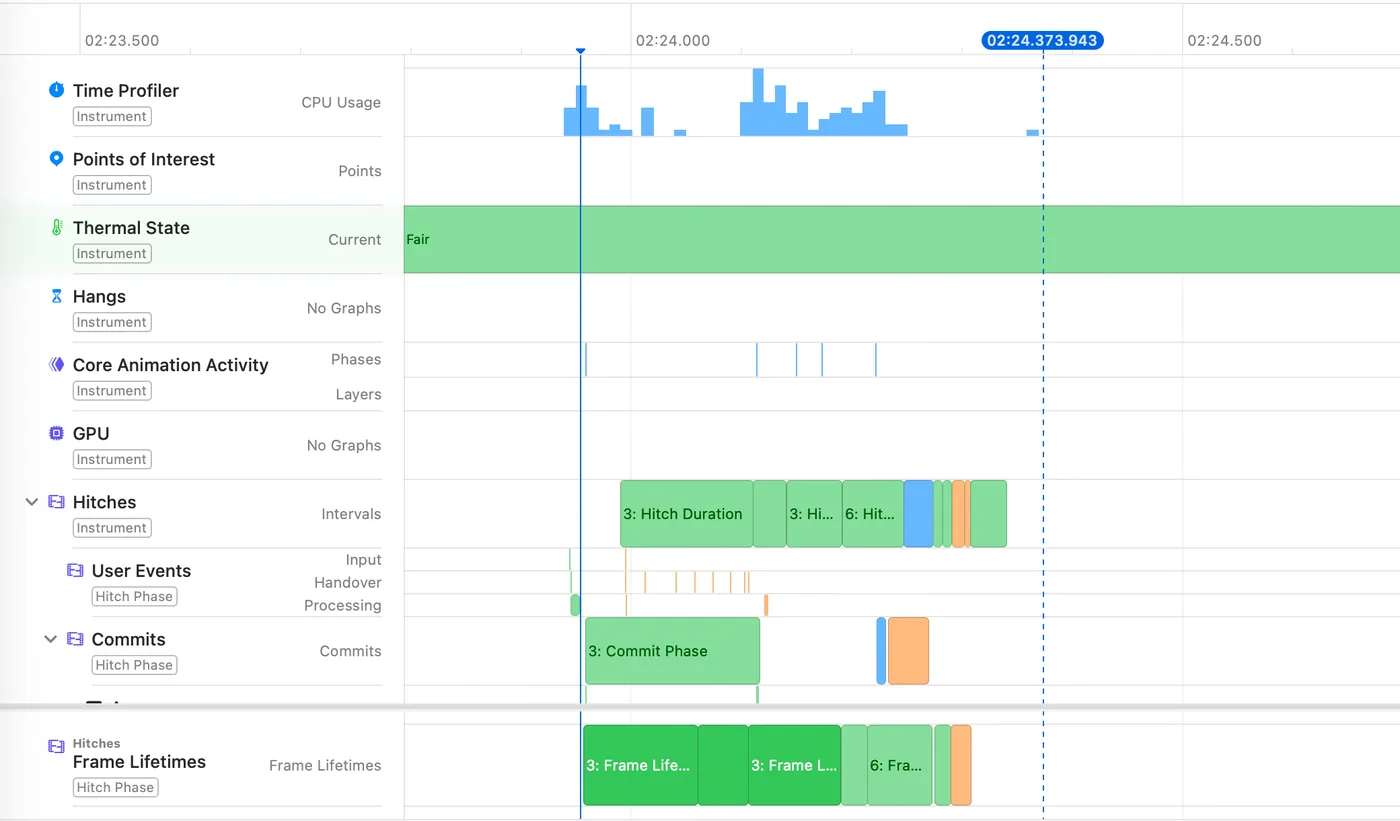Collapse the Hitches track with its chevron
The height and width of the screenshot is (821, 1400).
[x=31, y=502]
